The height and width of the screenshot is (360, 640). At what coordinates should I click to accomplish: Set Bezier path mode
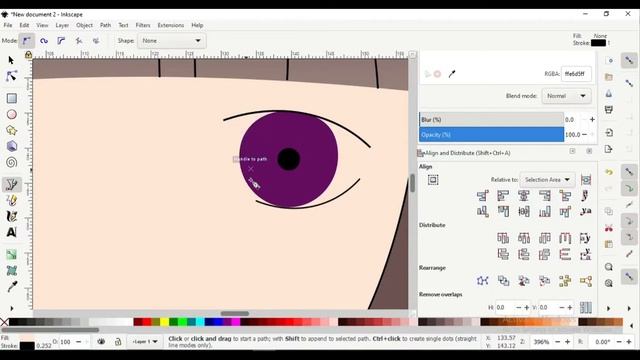tap(27, 41)
